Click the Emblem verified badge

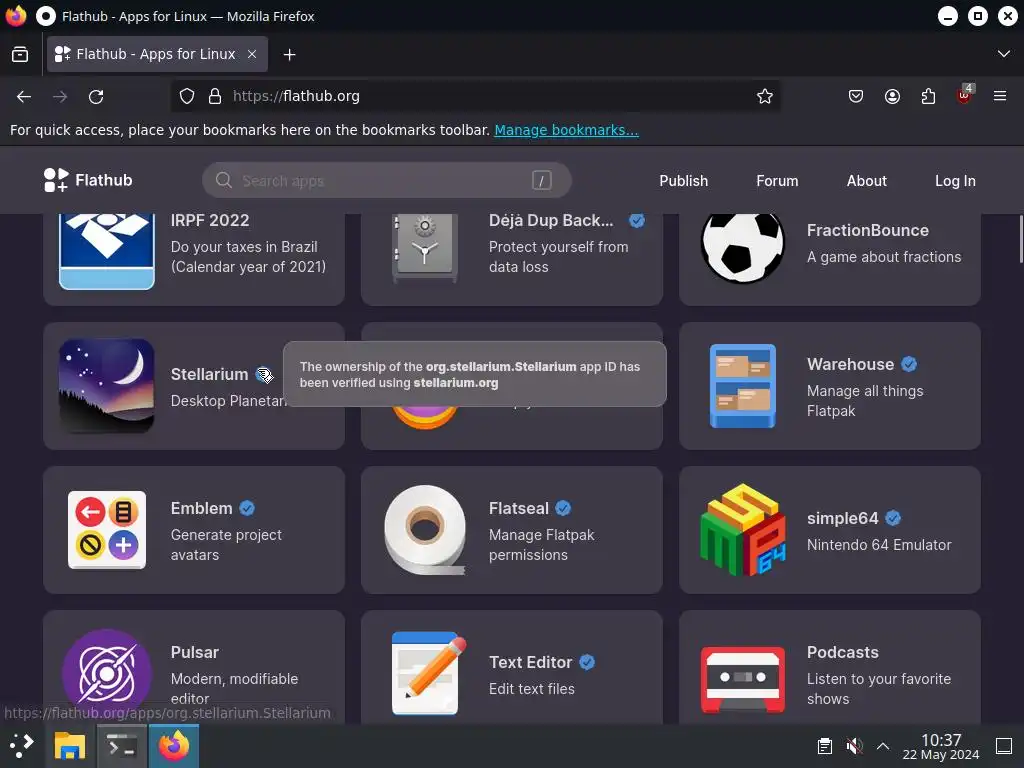(247, 508)
